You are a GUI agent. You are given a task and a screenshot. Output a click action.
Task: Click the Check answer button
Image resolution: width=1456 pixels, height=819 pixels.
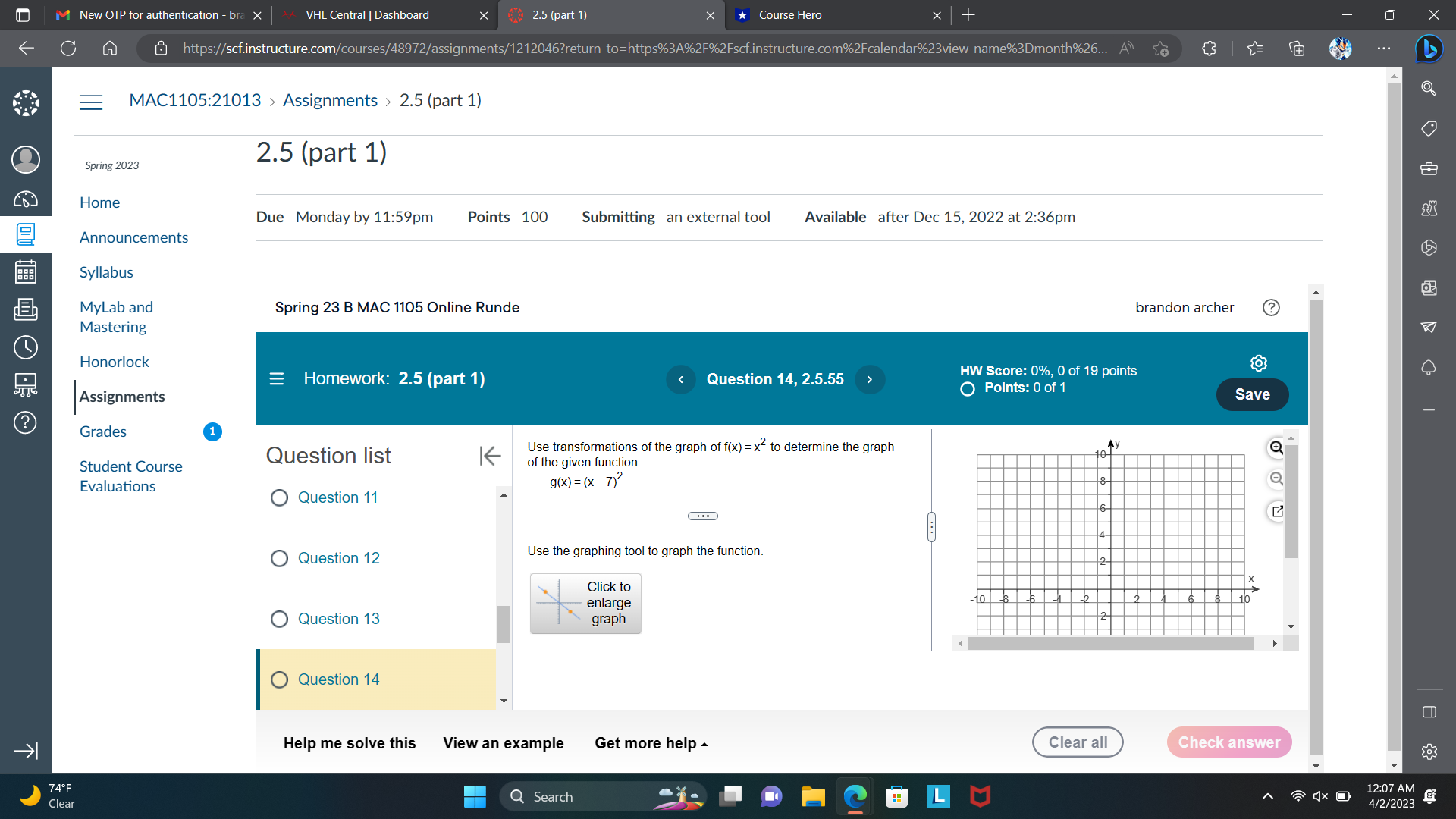point(1229,742)
